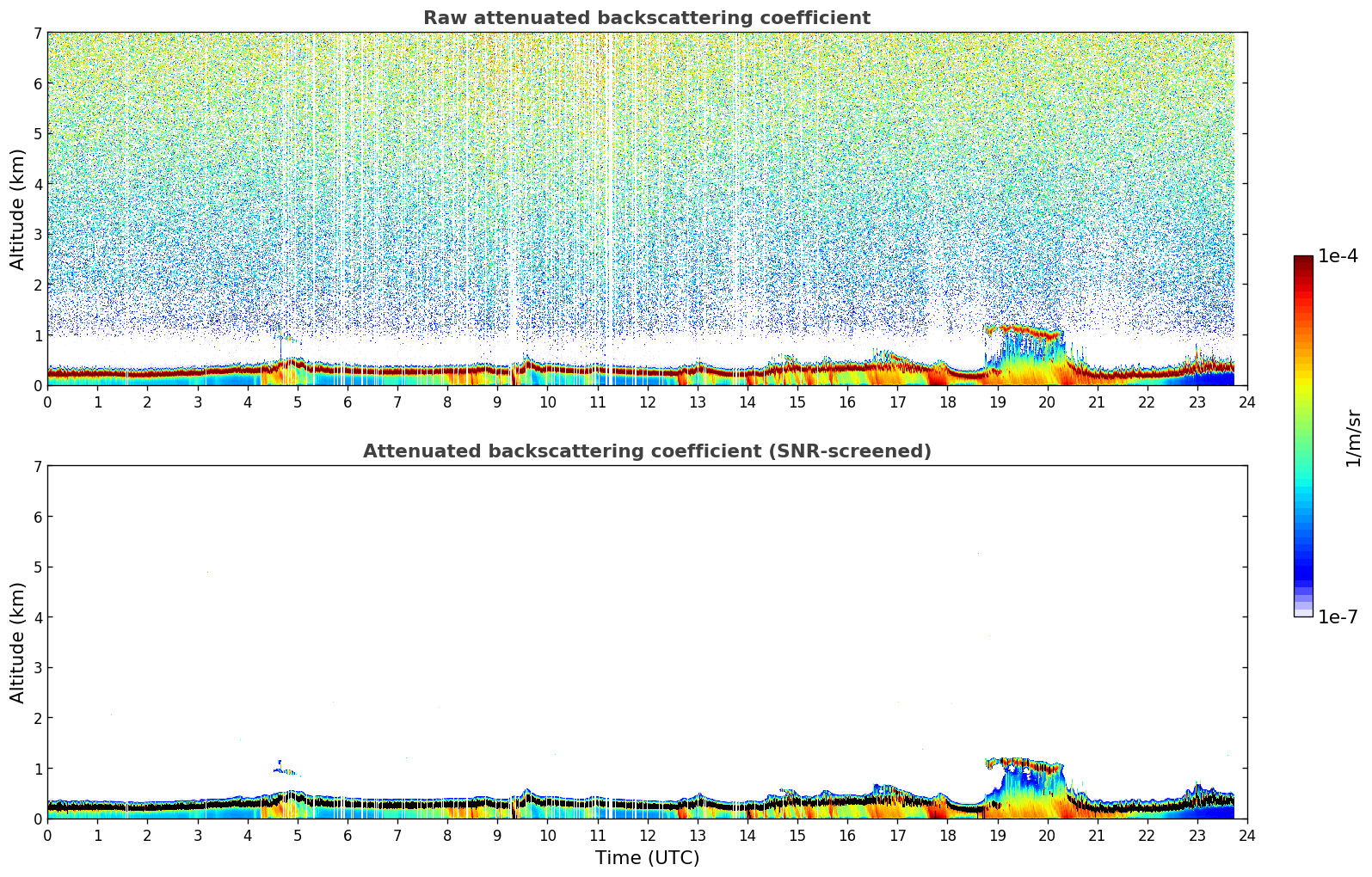This screenshot has height=877, width=1372.
Task: Click hour 24 tick on the bottom time axis
Action: (1247, 836)
